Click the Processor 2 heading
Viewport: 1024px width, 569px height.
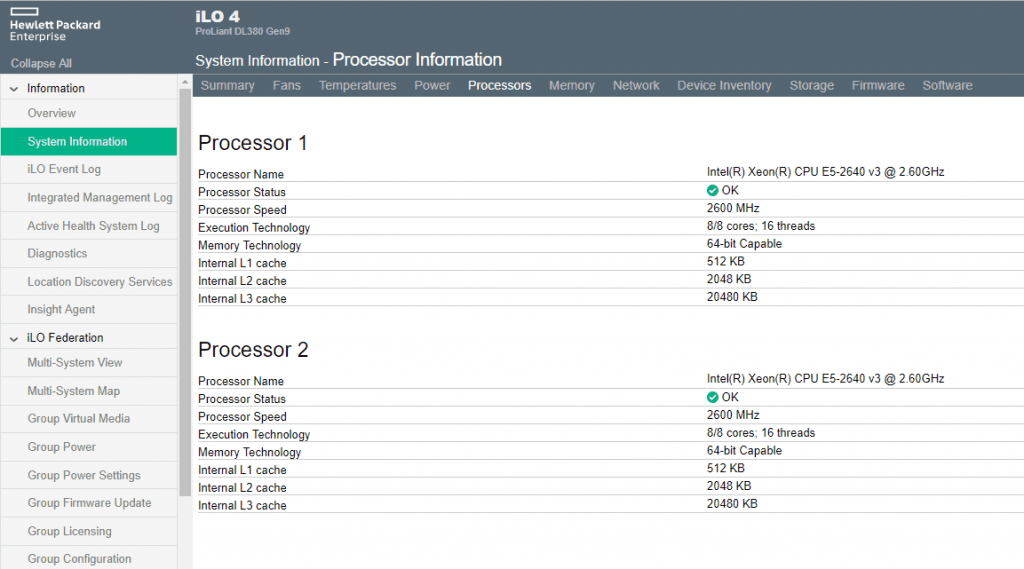(253, 350)
